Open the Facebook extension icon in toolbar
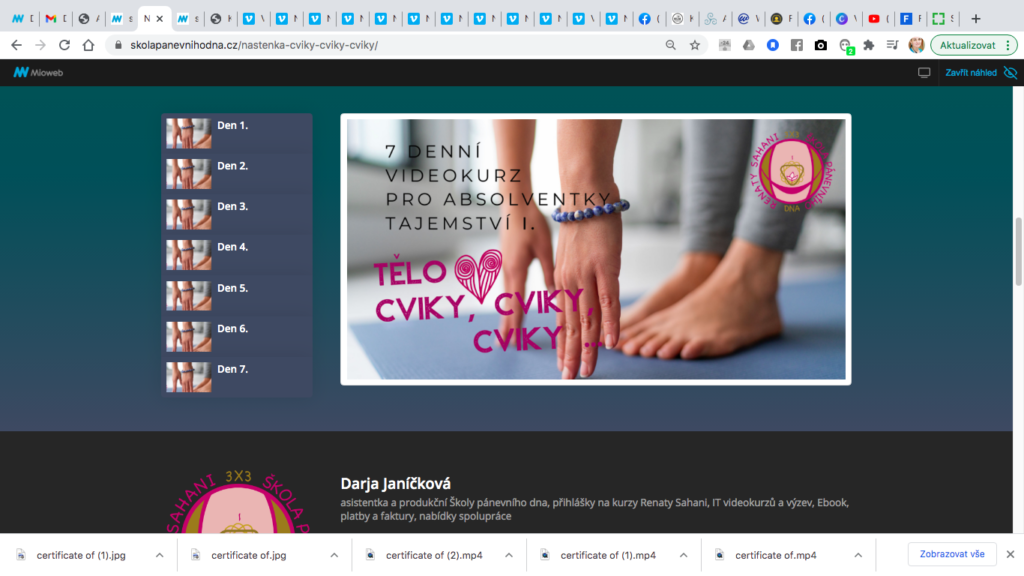Screen dimensions: 1024x576 (797, 45)
